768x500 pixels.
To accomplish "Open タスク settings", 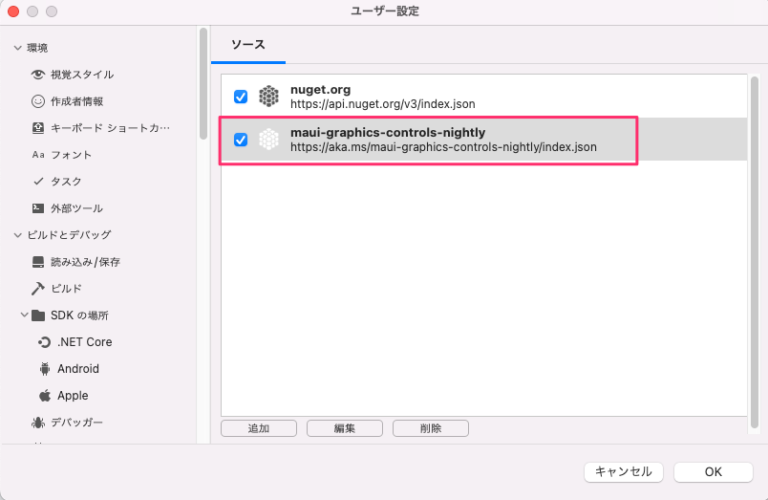I will [66, 181].
